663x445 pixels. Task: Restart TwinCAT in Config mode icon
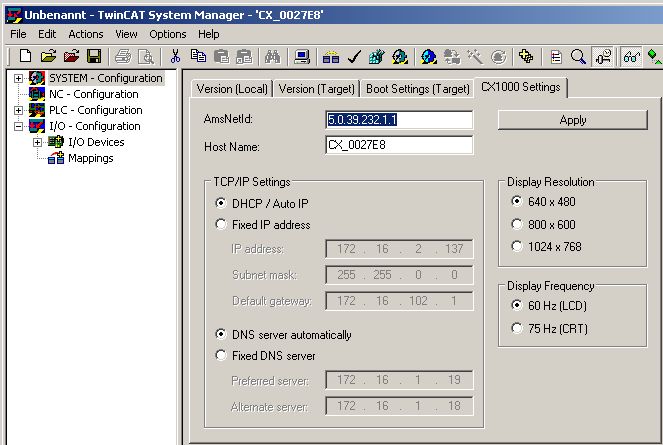point(428,56)
